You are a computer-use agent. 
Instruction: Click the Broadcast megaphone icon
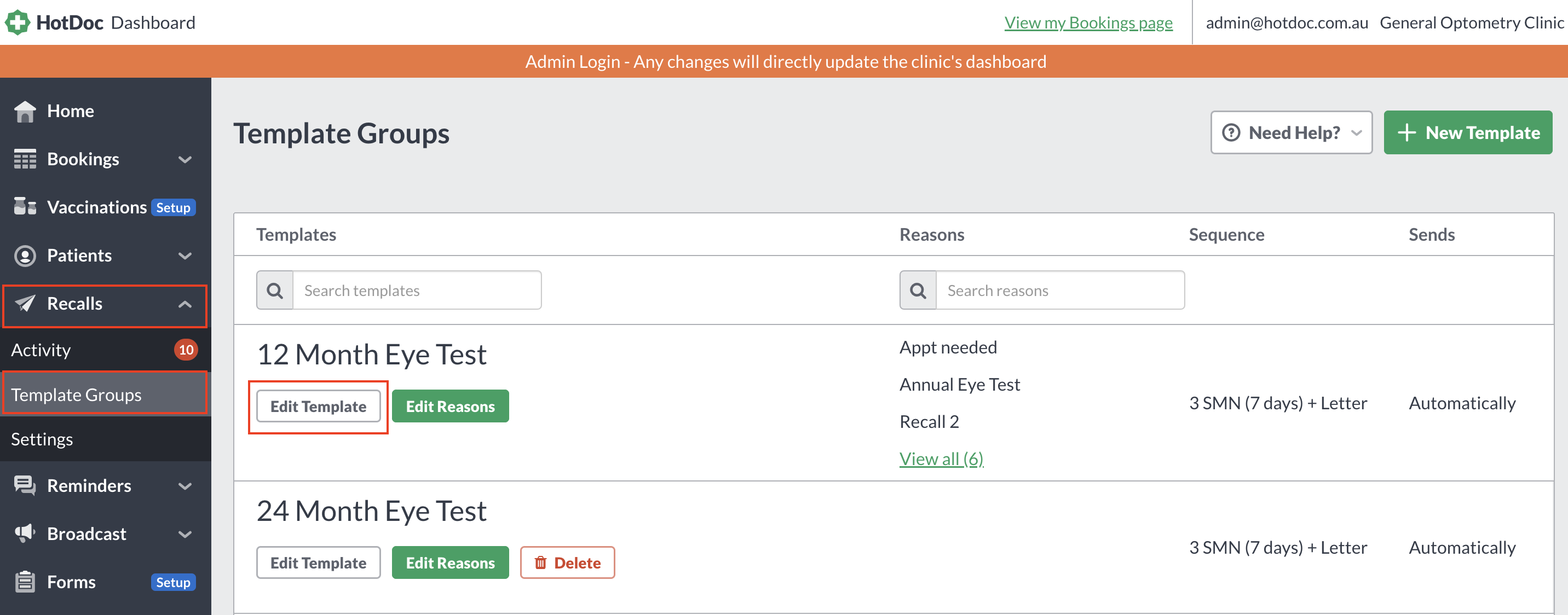click(x=25, y=533)
